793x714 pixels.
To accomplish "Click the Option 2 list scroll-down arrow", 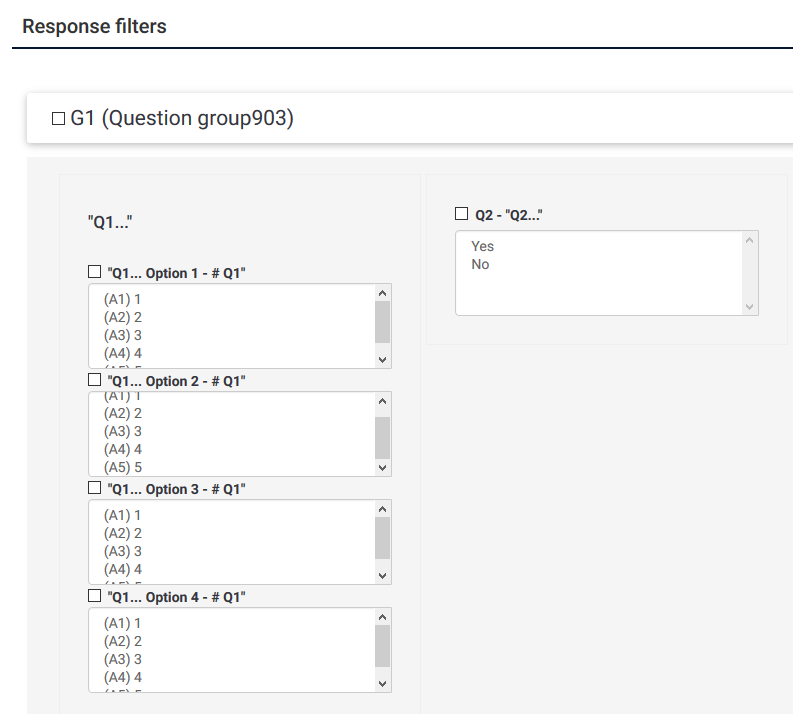I will pyautogui.click(x=382, y=466).
